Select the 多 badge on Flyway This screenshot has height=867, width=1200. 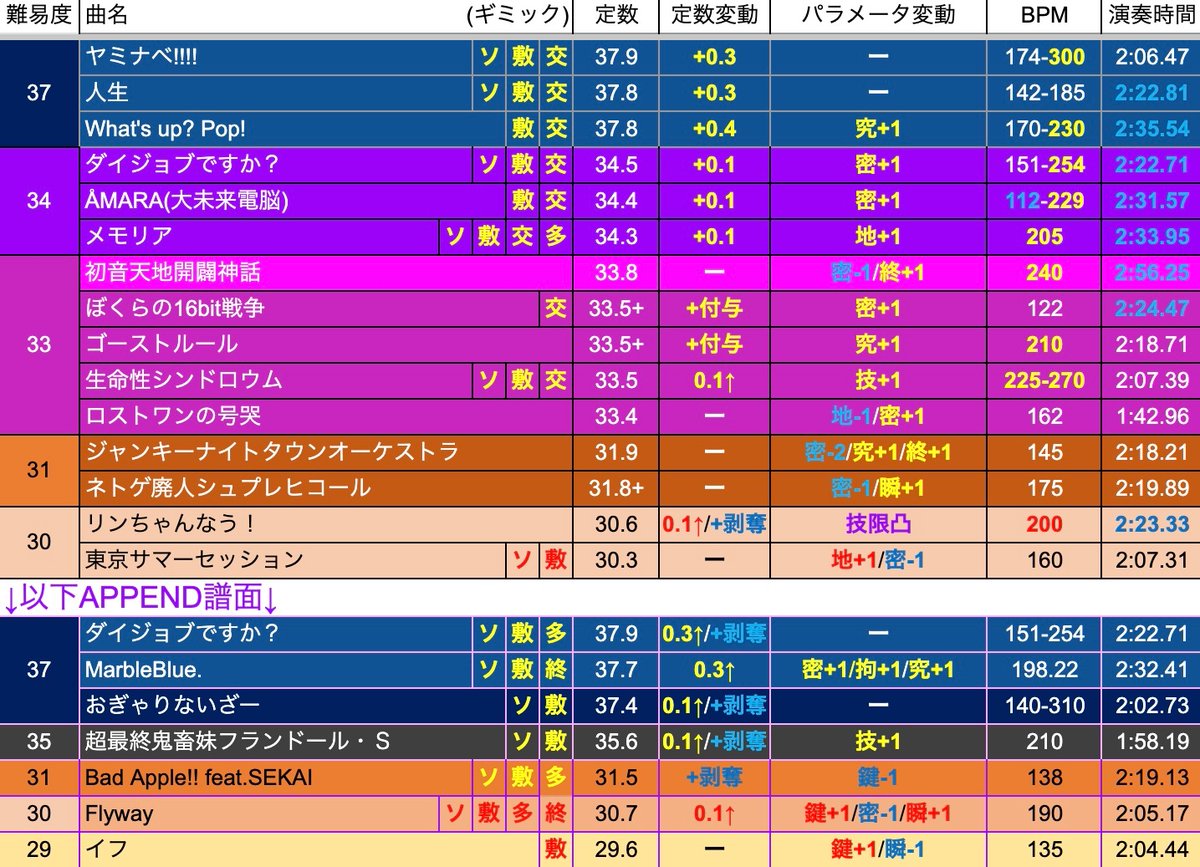(523, 813)
